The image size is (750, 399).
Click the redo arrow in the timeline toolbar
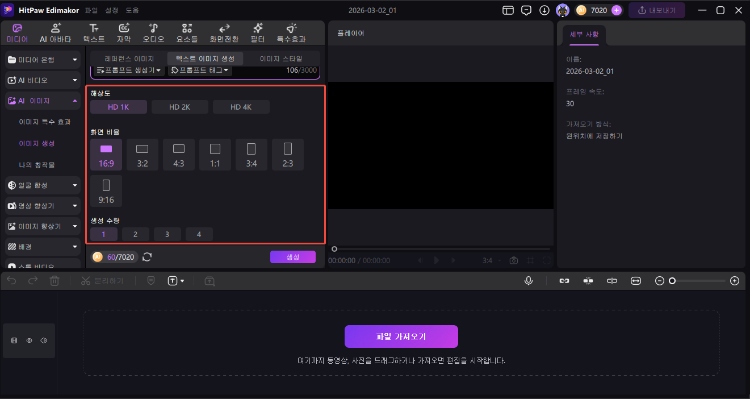(x=33, y=281)
